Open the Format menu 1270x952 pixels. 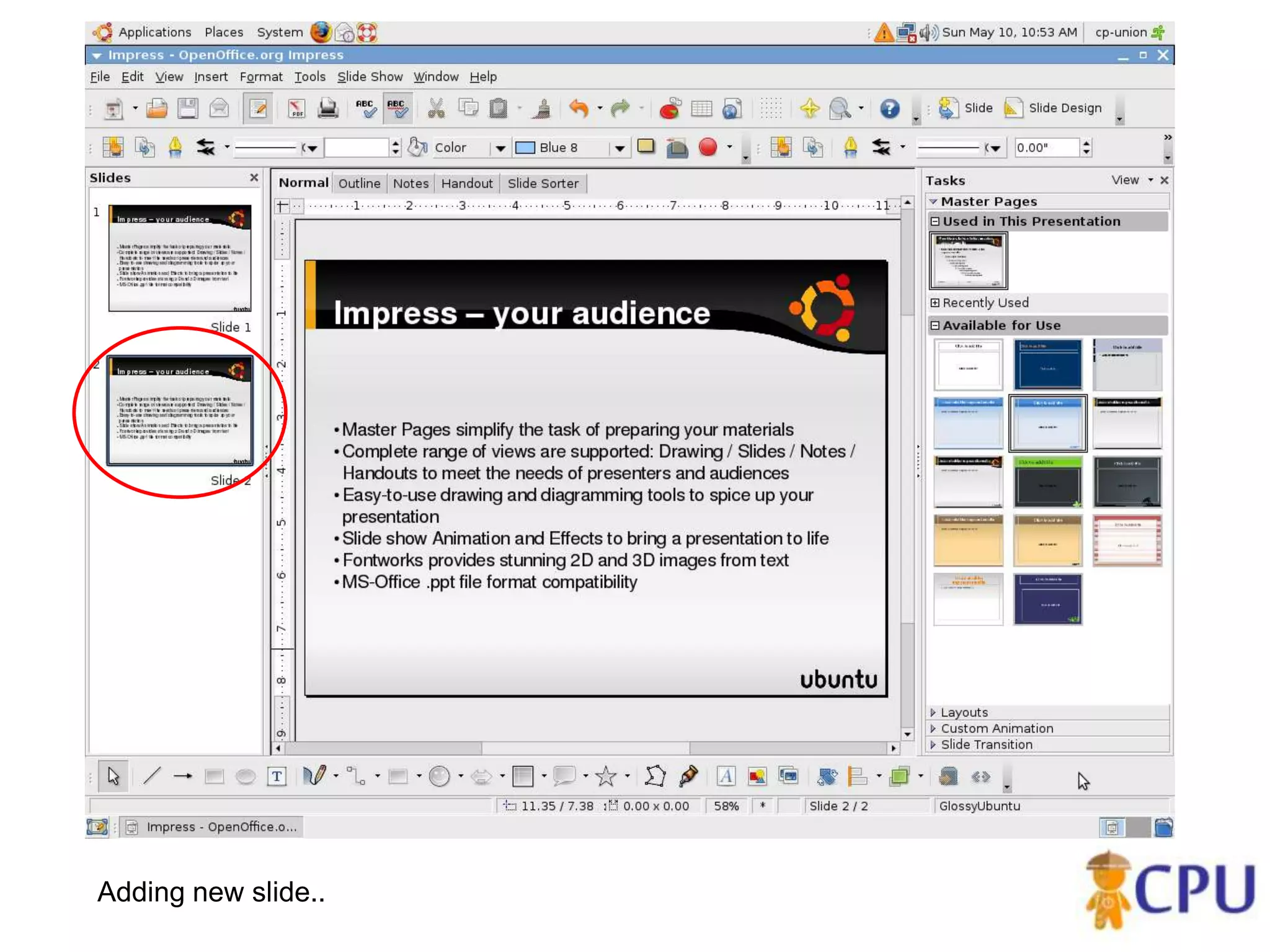[x=260, y=77]
